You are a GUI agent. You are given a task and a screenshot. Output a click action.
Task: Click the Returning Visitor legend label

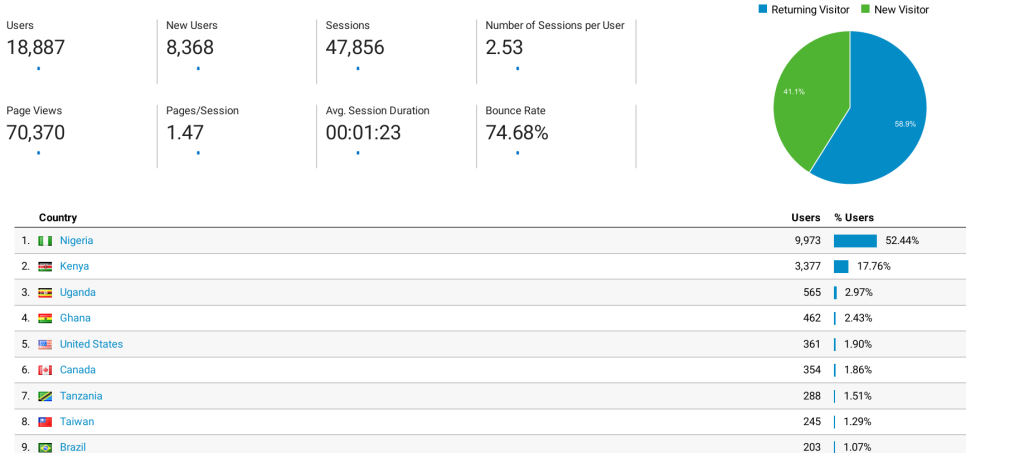pyautogui.click(x=810, y=10)
